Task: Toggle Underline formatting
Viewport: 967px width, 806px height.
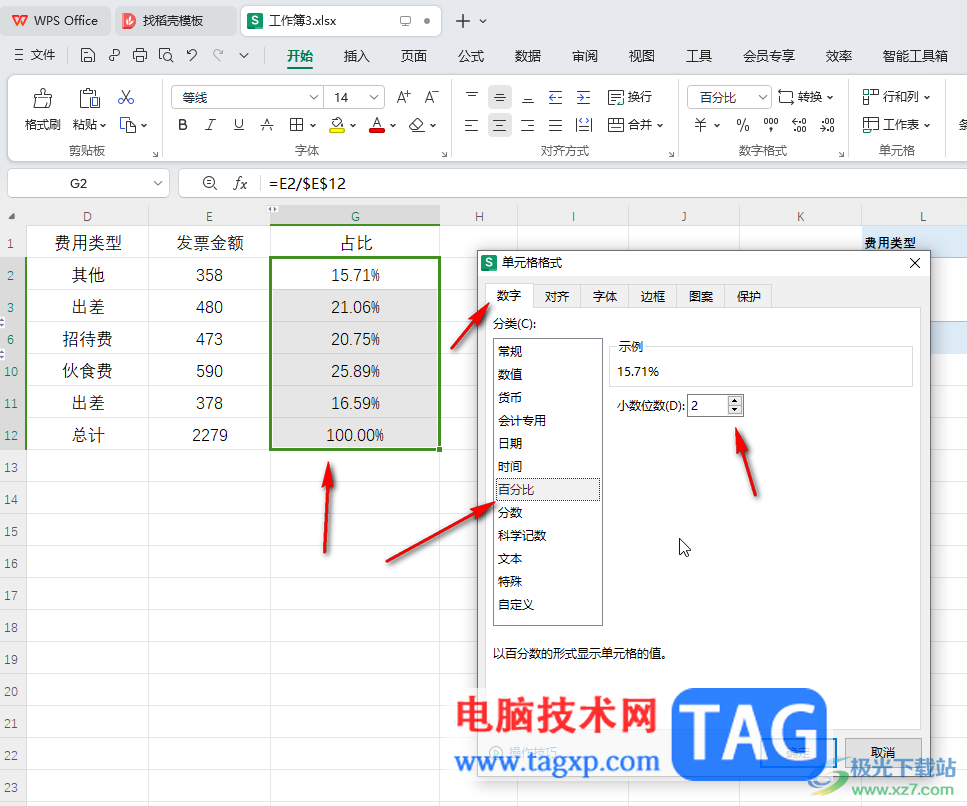Action: [239, 125]
